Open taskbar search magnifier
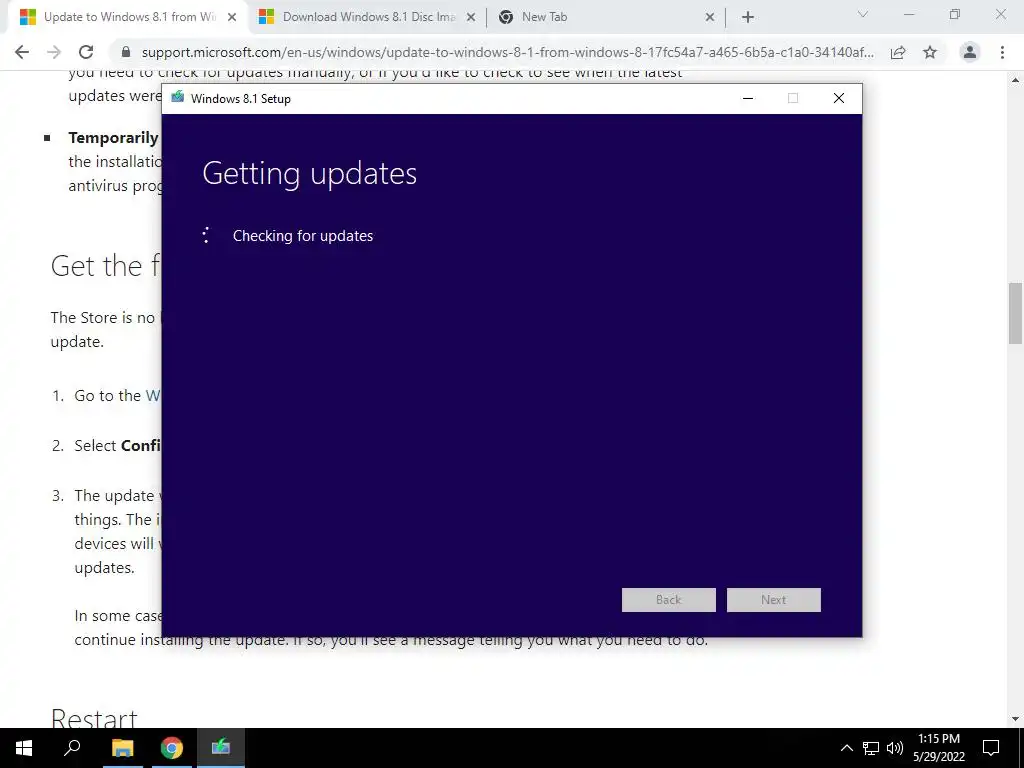1024x768 pixels. [72, 748]
